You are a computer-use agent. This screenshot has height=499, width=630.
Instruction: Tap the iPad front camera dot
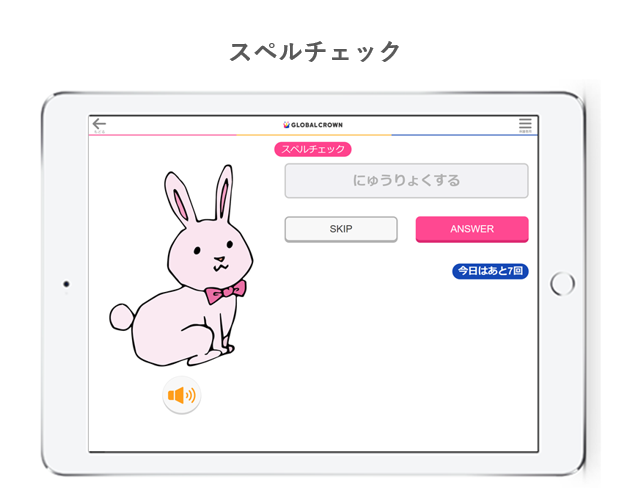pos(66,284)
